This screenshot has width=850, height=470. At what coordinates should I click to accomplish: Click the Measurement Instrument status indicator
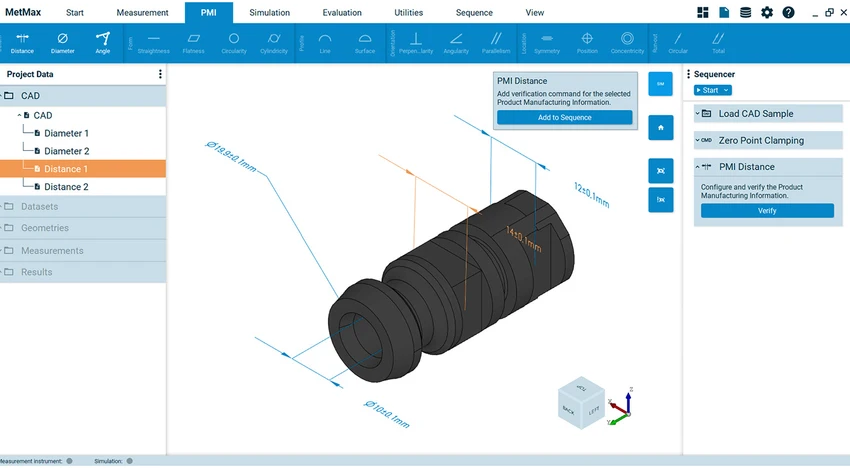[69, 461]
